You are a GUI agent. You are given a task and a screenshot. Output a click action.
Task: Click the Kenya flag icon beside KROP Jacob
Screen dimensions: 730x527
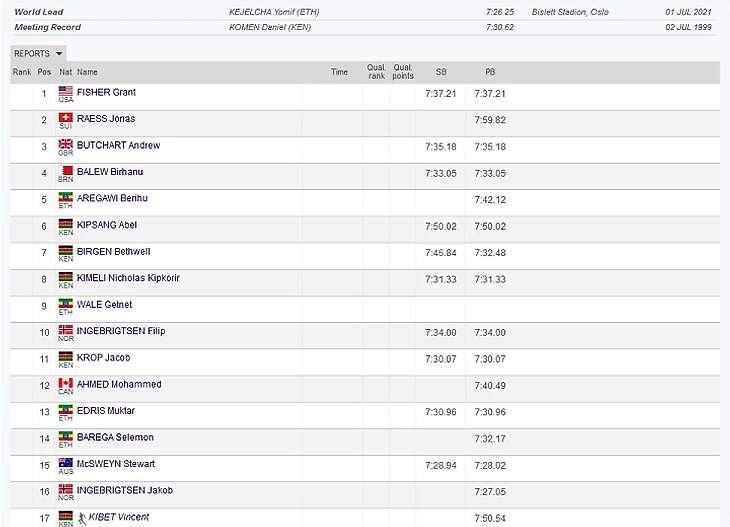[66, 357]
